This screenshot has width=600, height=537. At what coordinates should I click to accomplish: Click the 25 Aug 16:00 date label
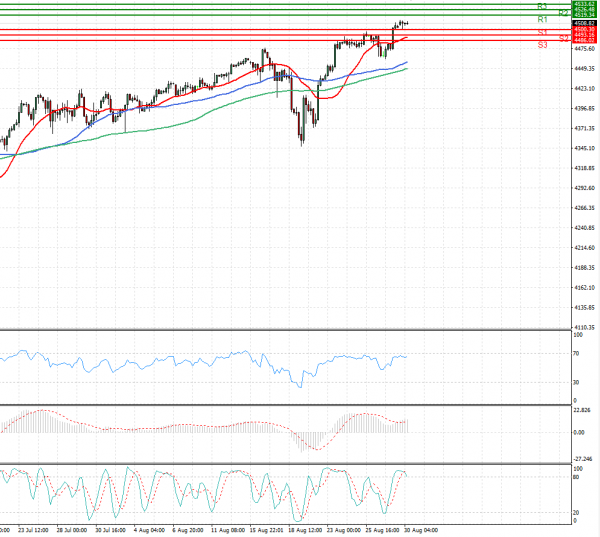pyautogui.click(x=382, y=530)
